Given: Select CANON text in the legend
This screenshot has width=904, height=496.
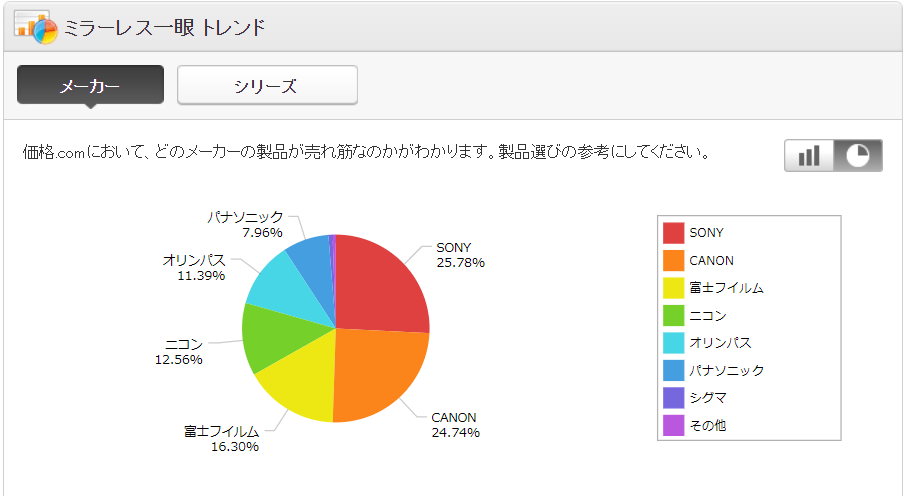Looking at the screenshot, I should 711,261.
